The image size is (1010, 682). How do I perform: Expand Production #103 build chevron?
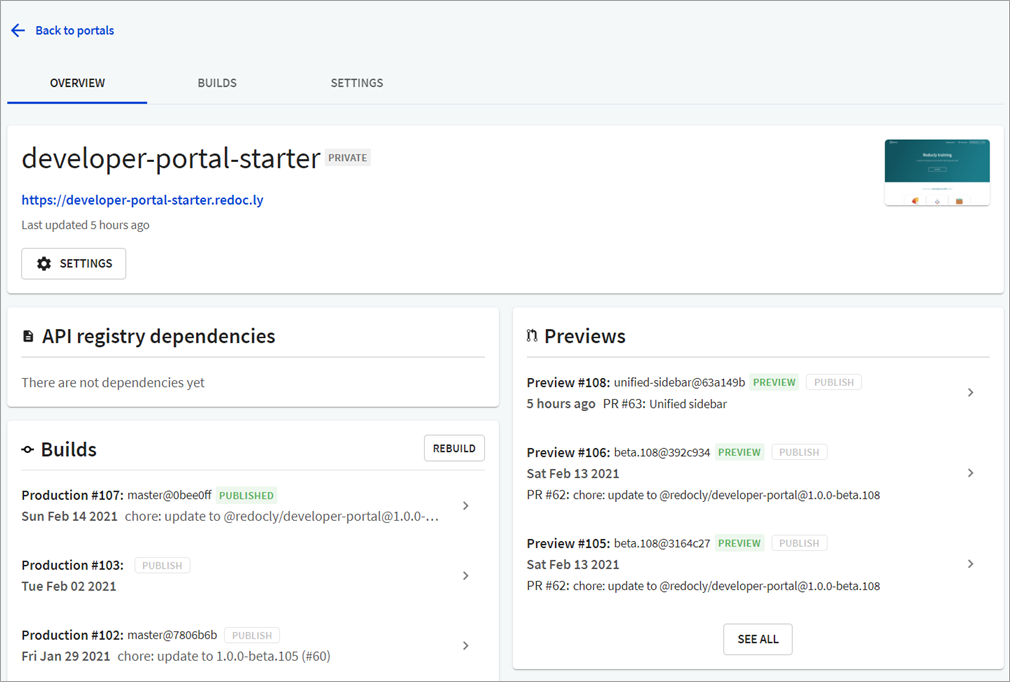point(466,576)
